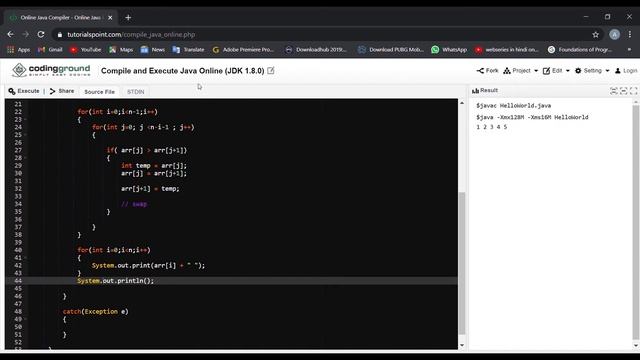
Task: Click the '$java -Xmx128M' result line
Action: pos(532,117)
